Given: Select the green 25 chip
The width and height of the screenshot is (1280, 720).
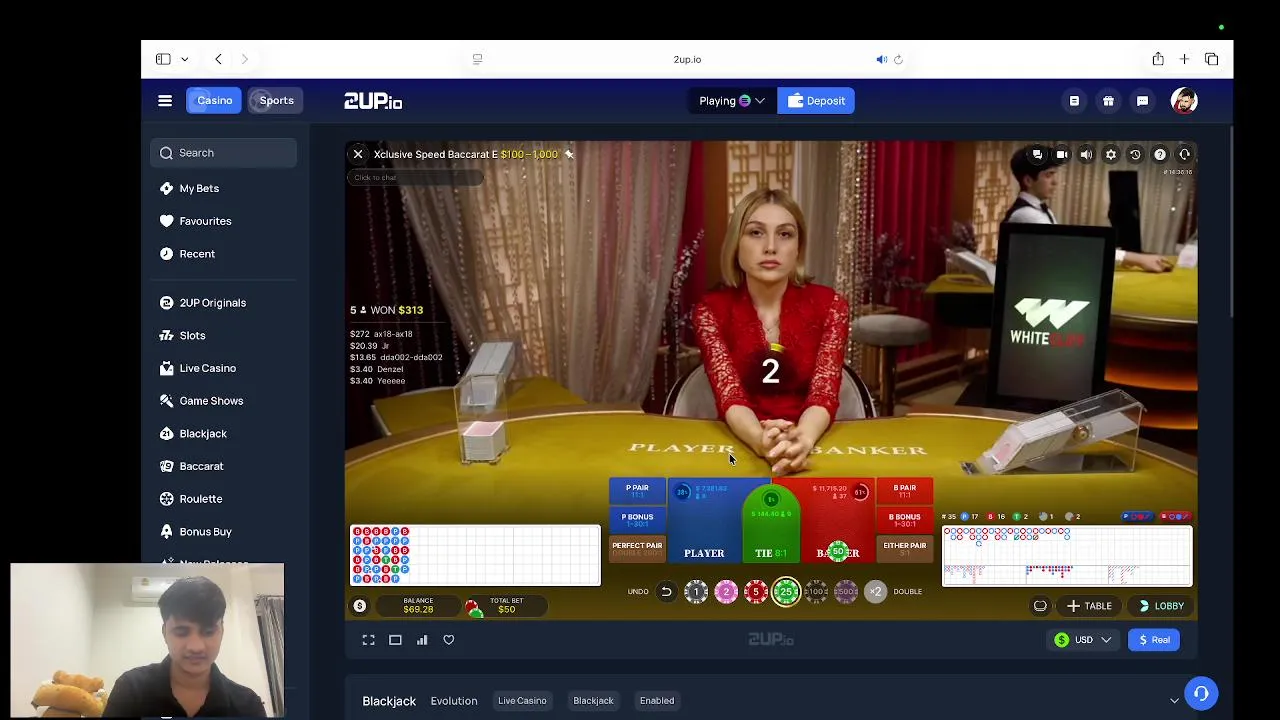Looking at the screenshot, I should [x=786, y=592].
